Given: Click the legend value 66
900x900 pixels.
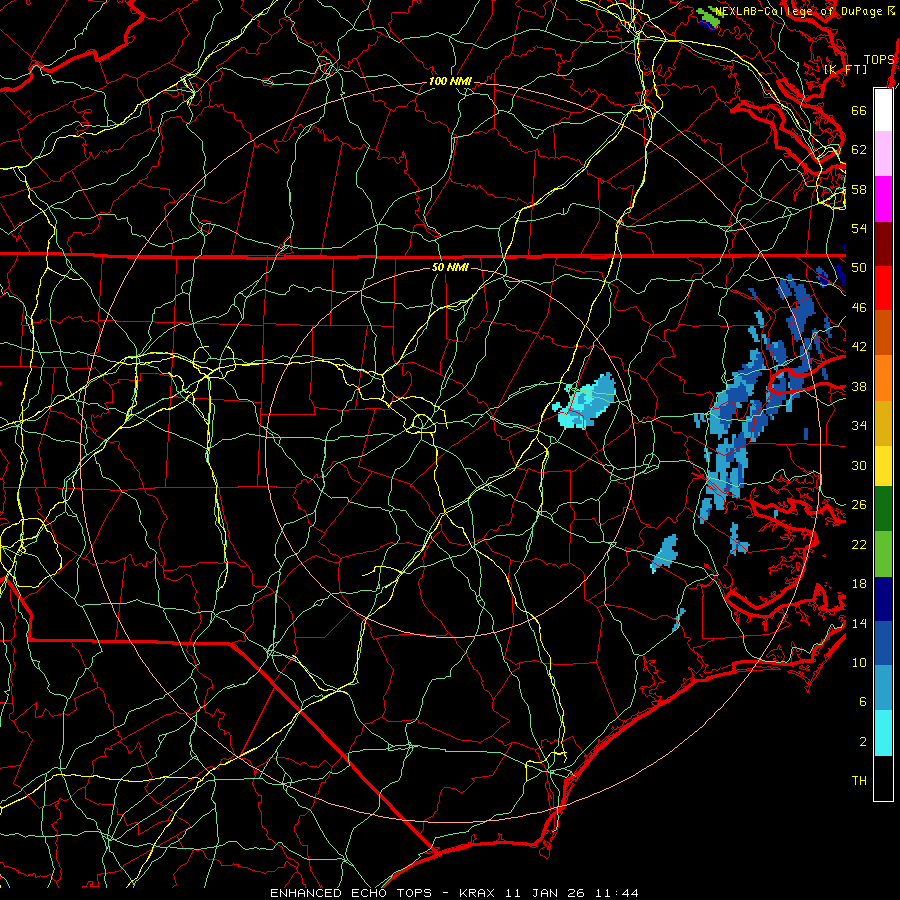Looking at the screenshot, I should tap(859, 110).
